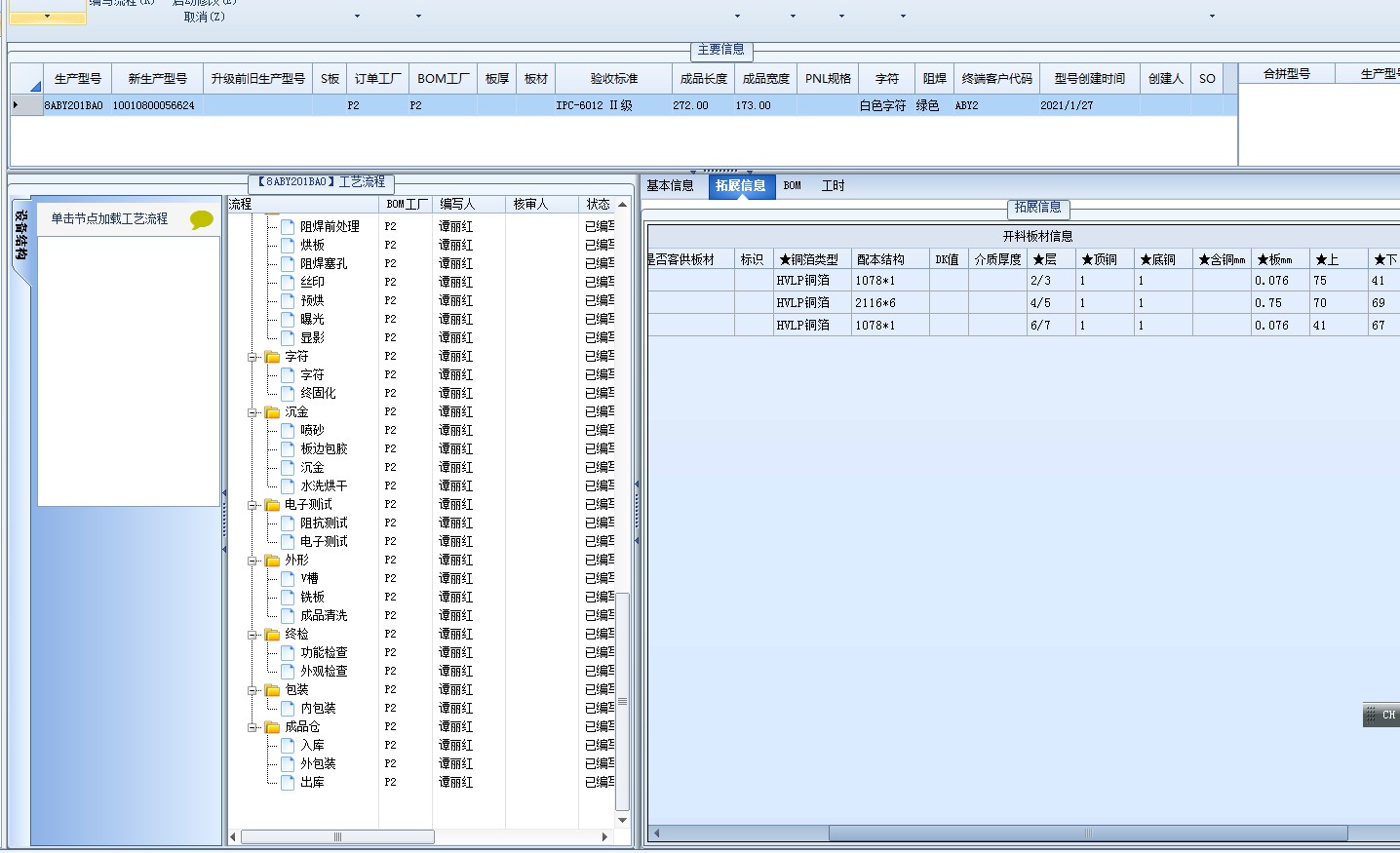Collapse the 外形 tree group
The height and width of the screenshot is (853, 1400).
pyautogui.click(x=253, y=561)
